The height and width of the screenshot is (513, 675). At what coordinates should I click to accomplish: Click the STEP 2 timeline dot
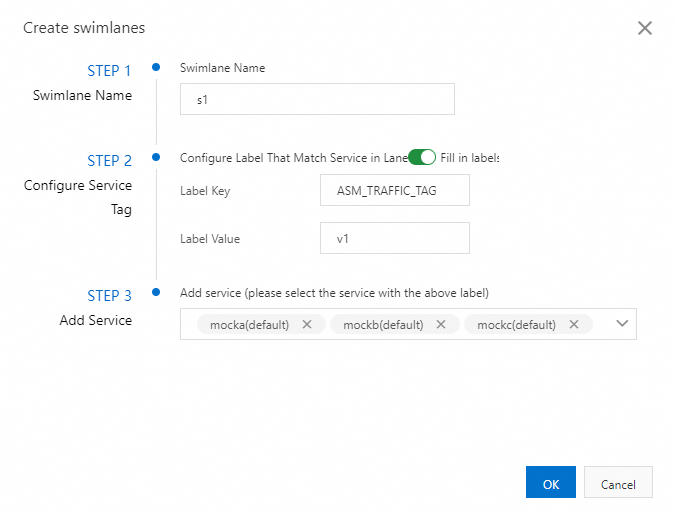point(156,157)
